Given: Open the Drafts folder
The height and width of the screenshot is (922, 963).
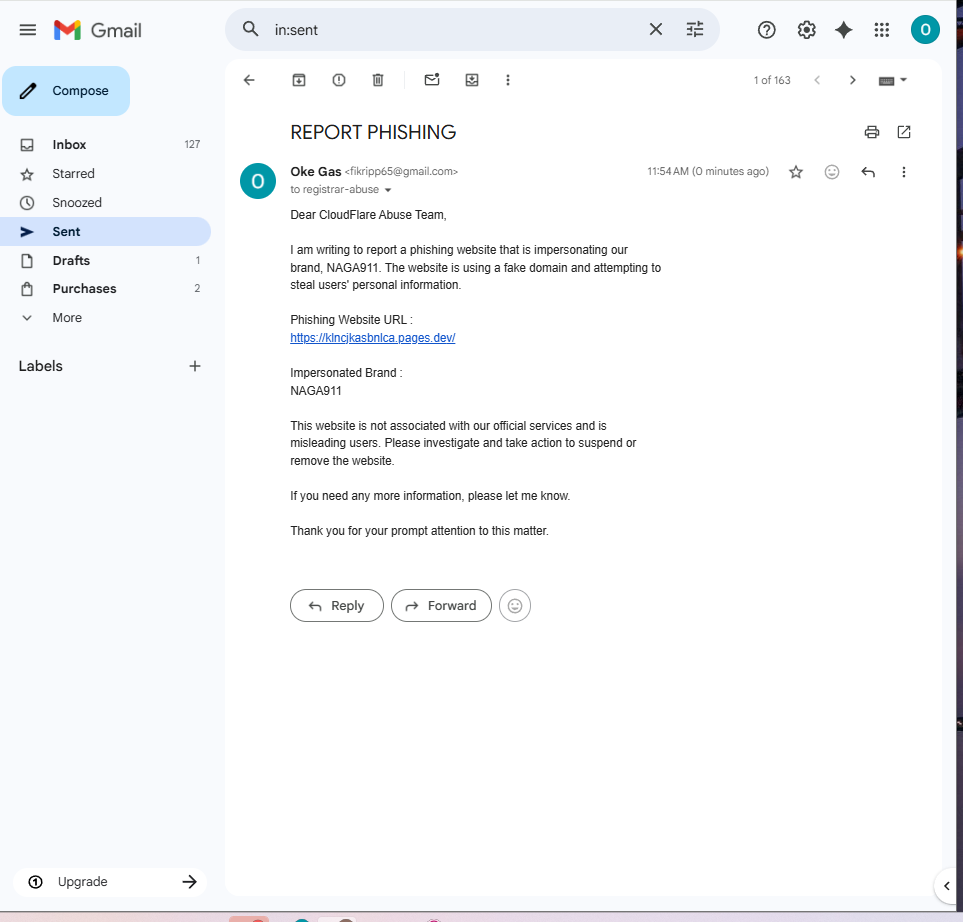Looking at the screenshot, I should [x=106, y=260].
